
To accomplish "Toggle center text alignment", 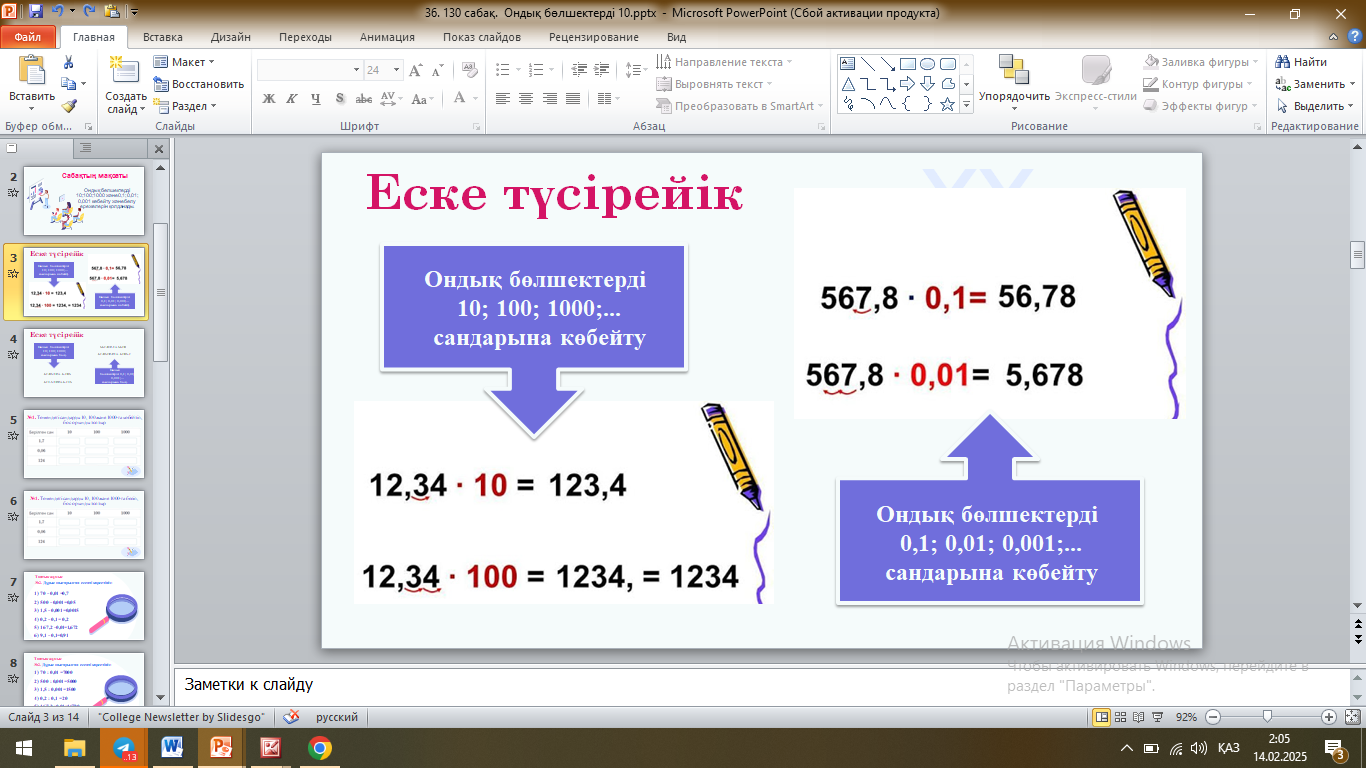I will point(525,98).
